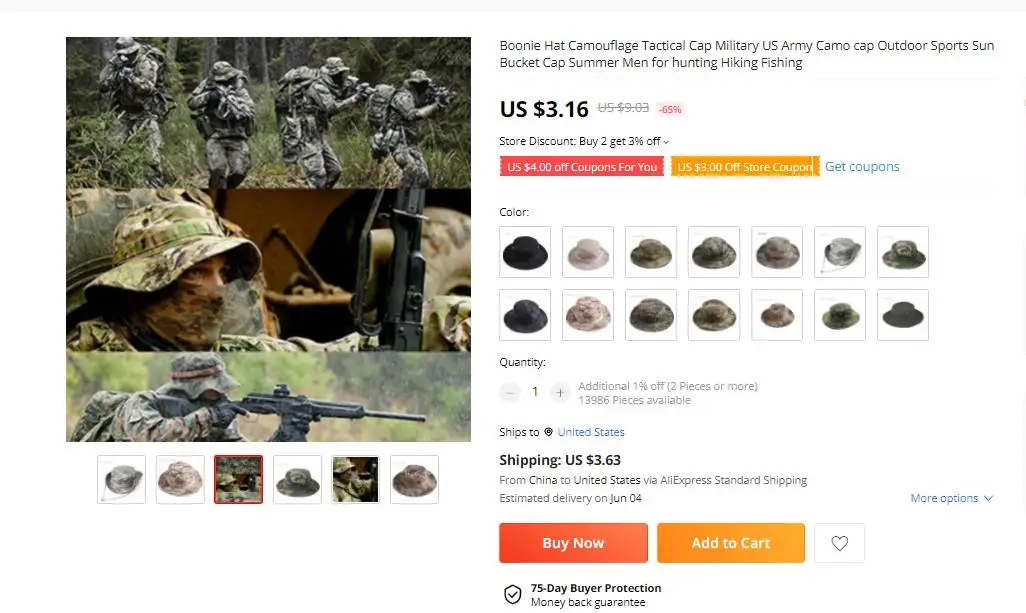Screen dimensions: 1026x613
Task: Choose the grey hat with chin strap
Action: pos(840,252)
